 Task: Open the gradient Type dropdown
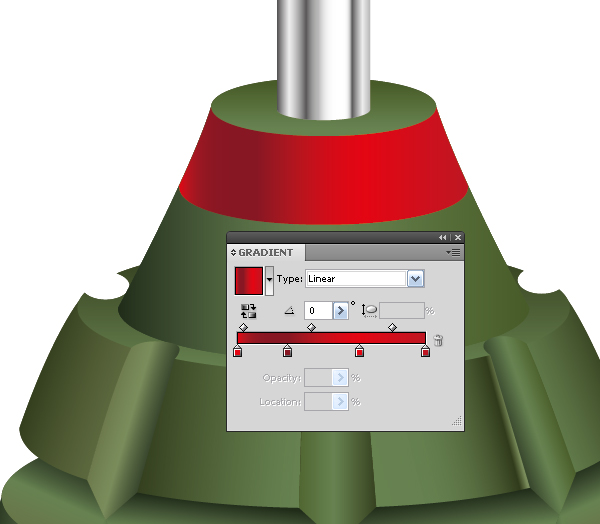pyautogui.click(x=416, y=279)
